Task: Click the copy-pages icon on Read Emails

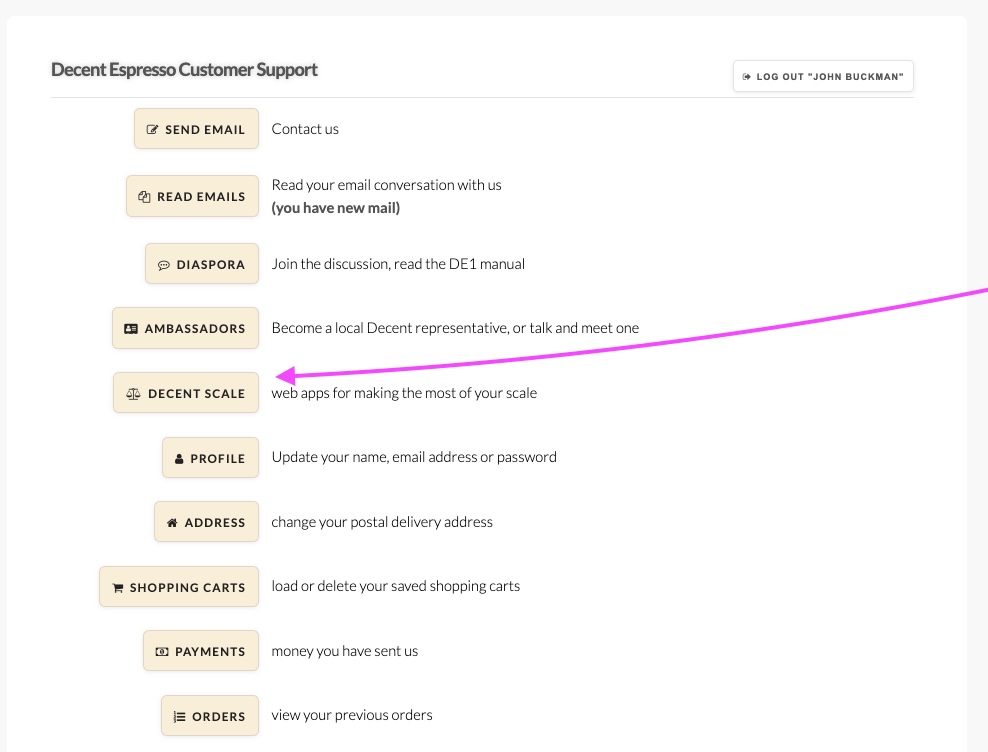Action: pyautogui.click(x=144, y=197)
